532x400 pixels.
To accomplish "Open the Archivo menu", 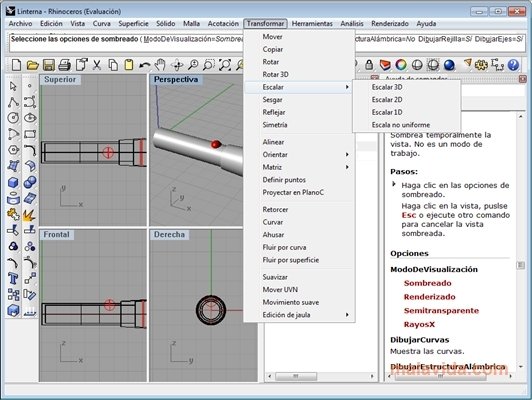I will click(20, 24).
